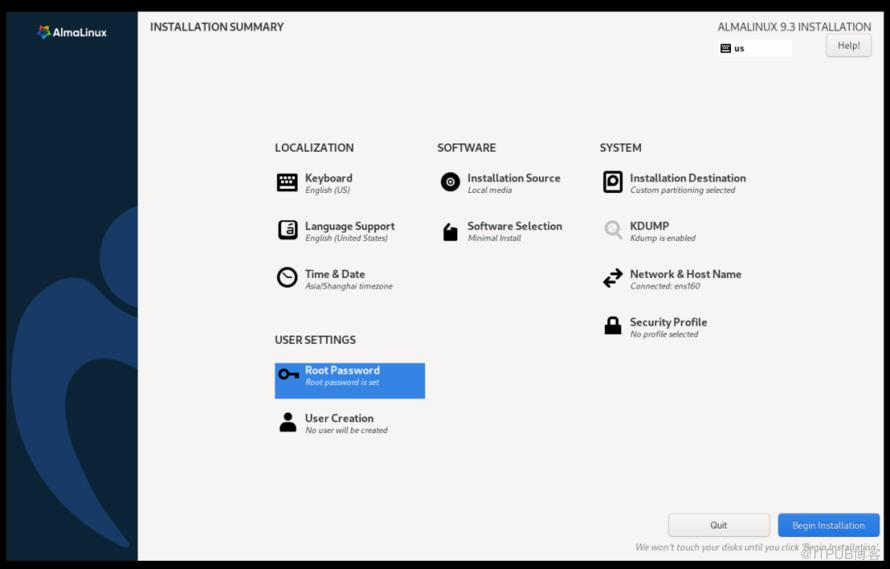Open the User Creation label

339,418
